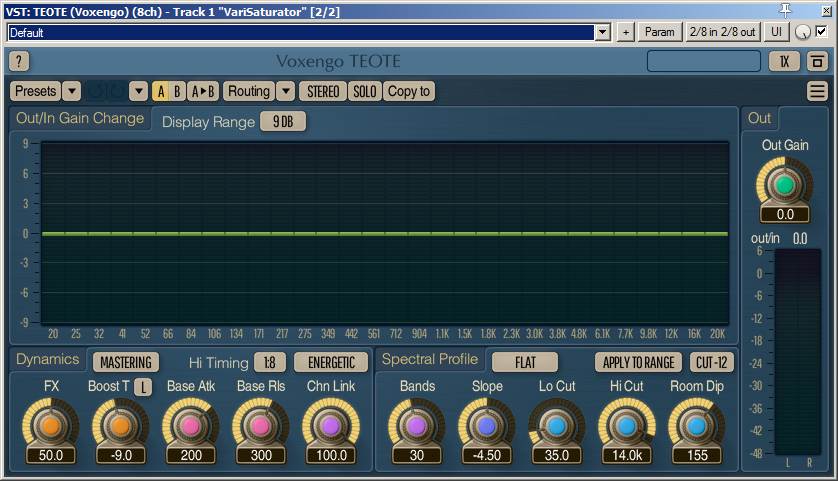
Task: Click the Base Rls knob
Action: (x=261, y=426)
